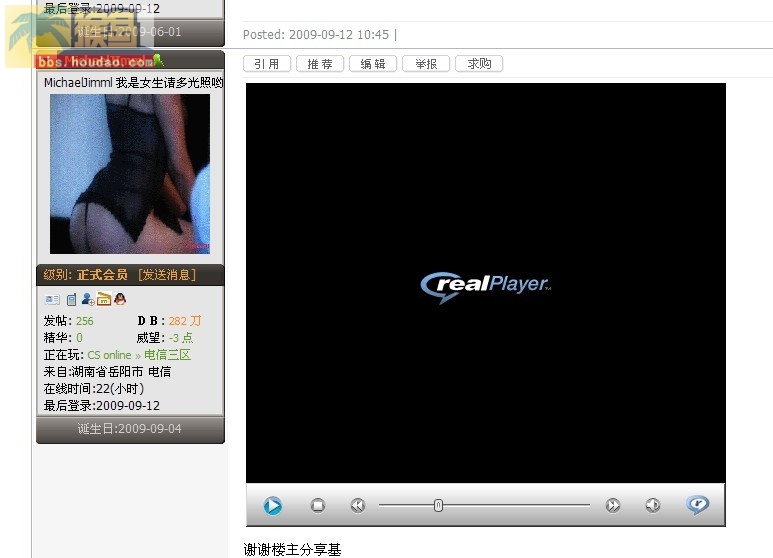Click the CS online game link

pyautogui.click(x=109, y=355)
